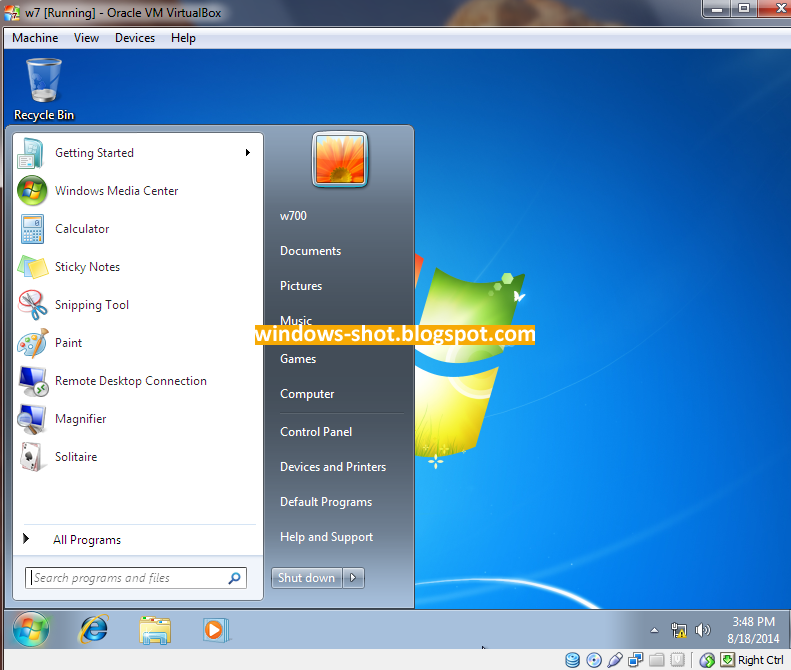The image size is (791, 670).
Task: Open the Shut down options arrow
Action: pyautogui.click(x=353, y=578)
